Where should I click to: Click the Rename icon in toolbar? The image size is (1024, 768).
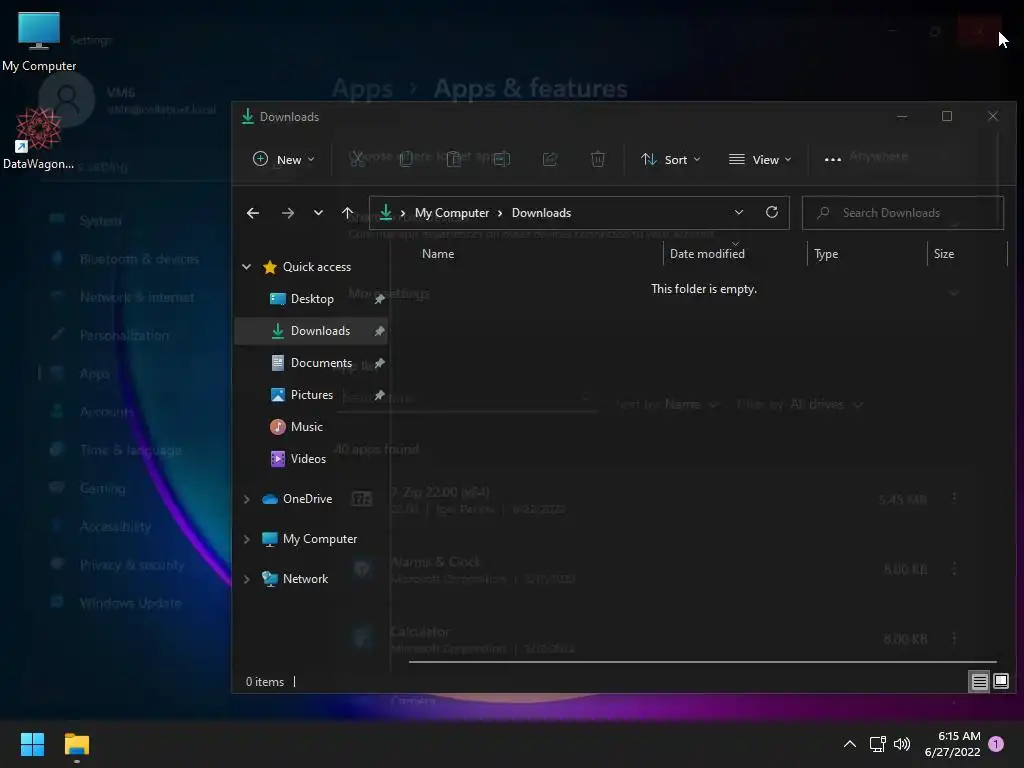502,159
